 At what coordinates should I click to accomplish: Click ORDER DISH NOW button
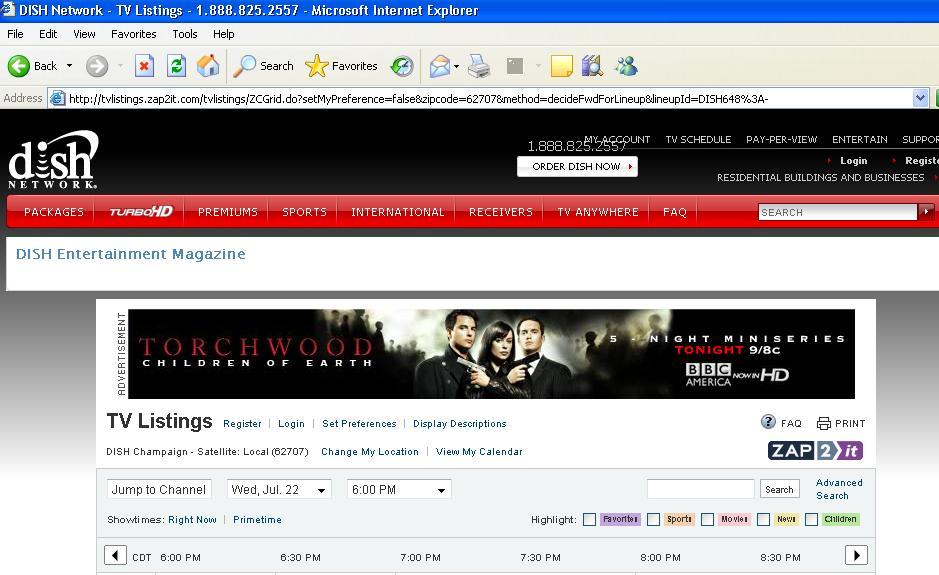tap(577, 167)
